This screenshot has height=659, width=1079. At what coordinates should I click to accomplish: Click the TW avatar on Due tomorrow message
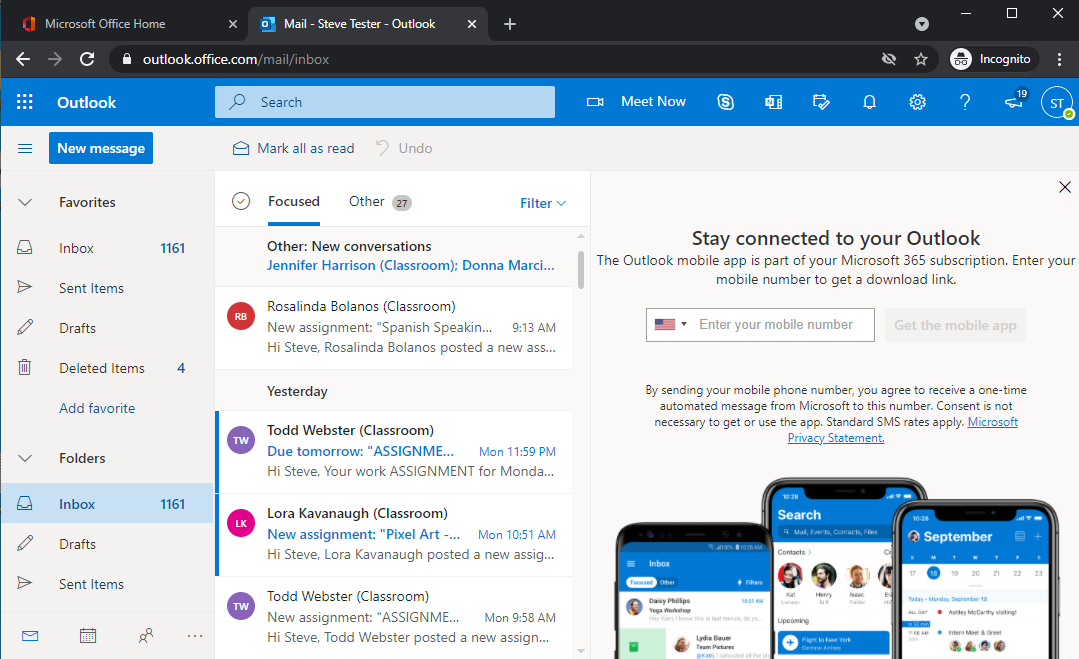pyautogui.click(x=241, y=440)
